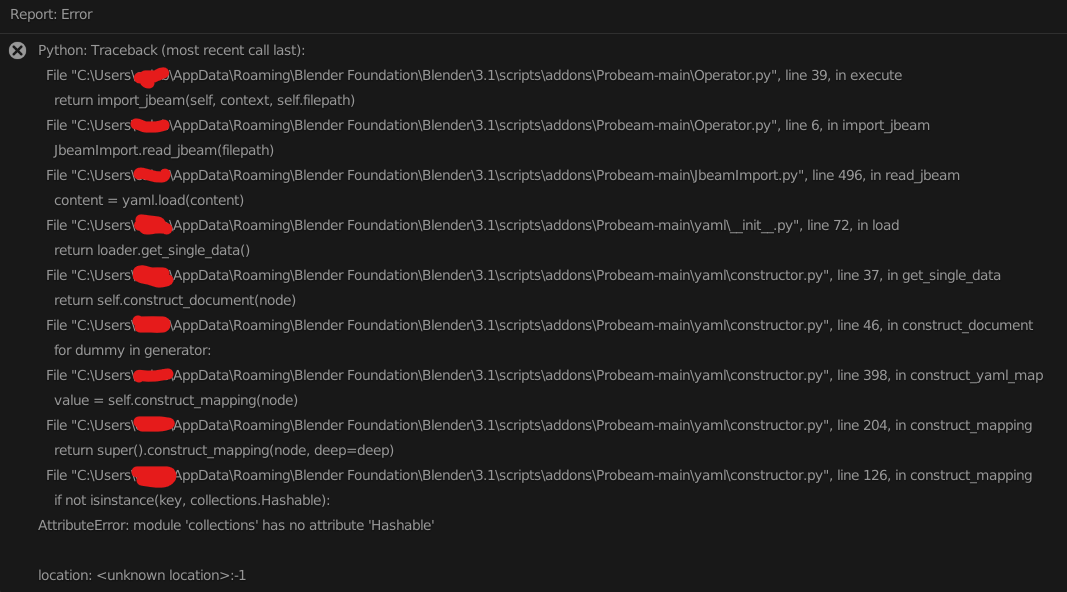Select the Operator.py line 6 import_jbeam entry
The image size is (1067, 592).
tap(488, 125)
